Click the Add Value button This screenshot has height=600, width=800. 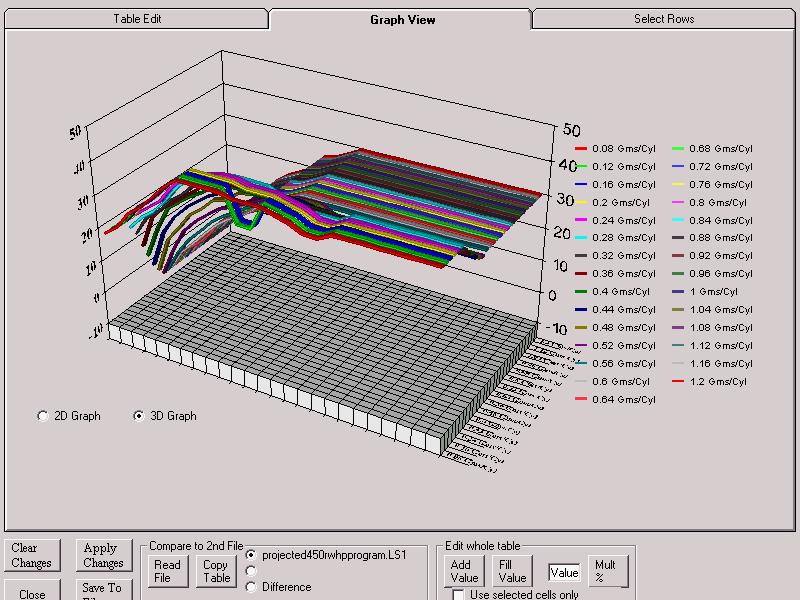pyautogui.click(x=464, y=571)
